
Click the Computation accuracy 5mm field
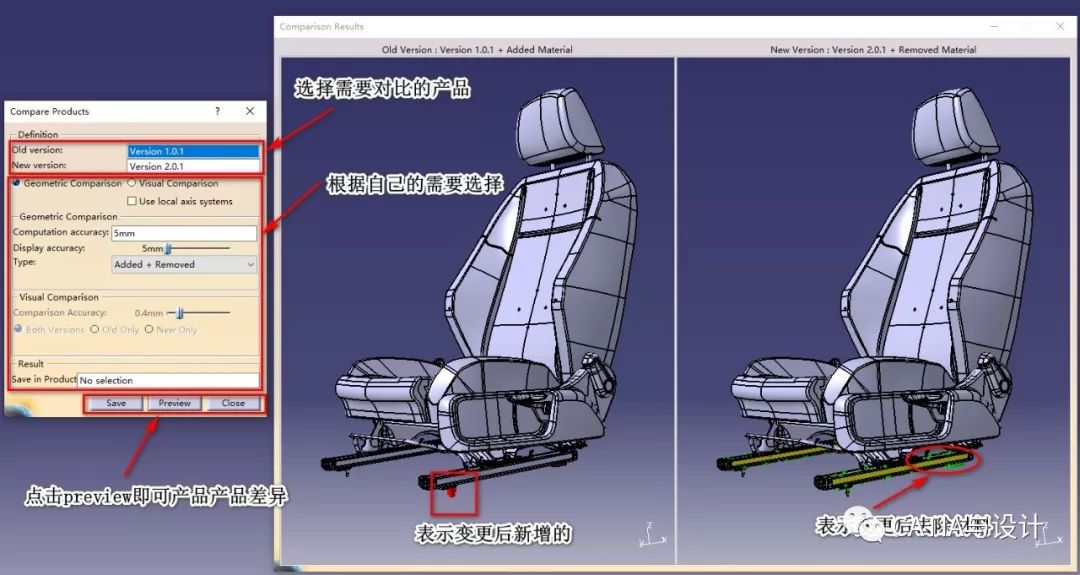pyautogui.click(x=184, y=233)
